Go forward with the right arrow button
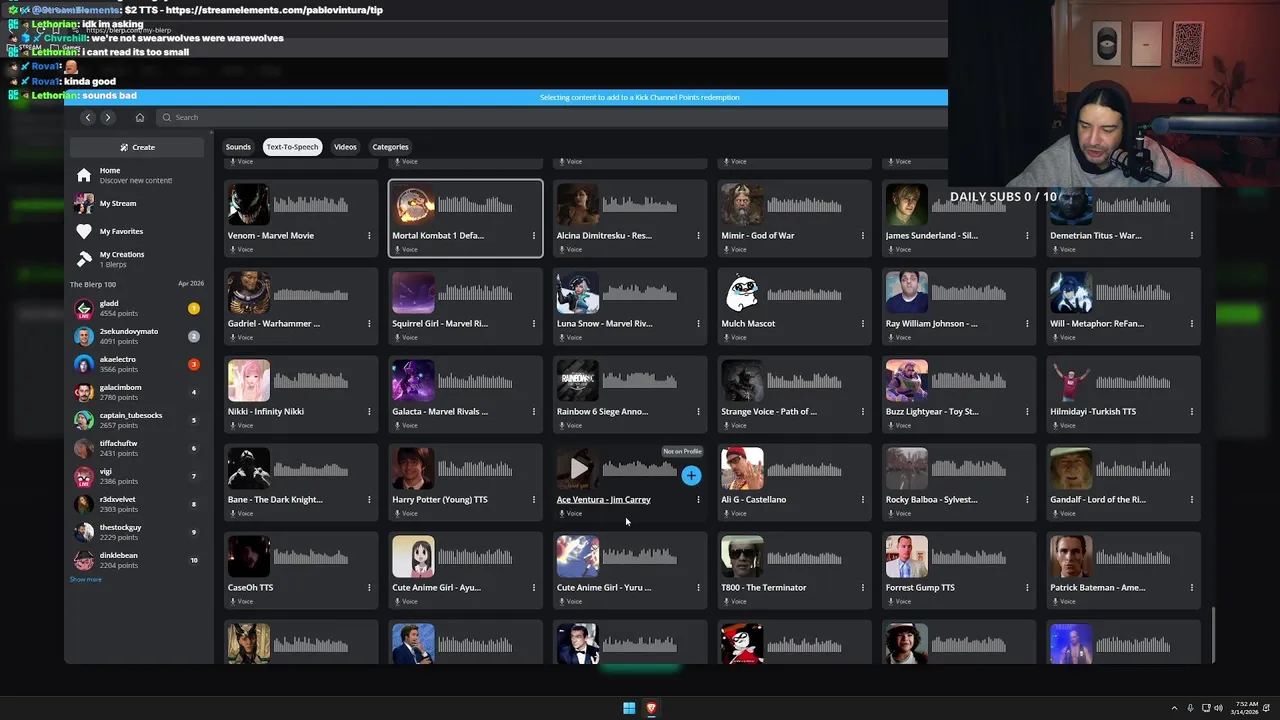The image size is (1280, 720). 108,117
